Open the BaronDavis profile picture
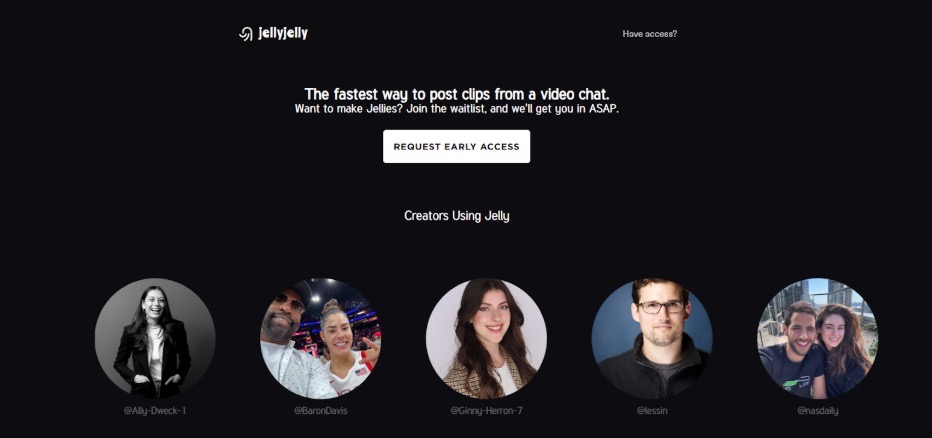The image size is (932, 438). pyautogui.click(x=321, y=338)
